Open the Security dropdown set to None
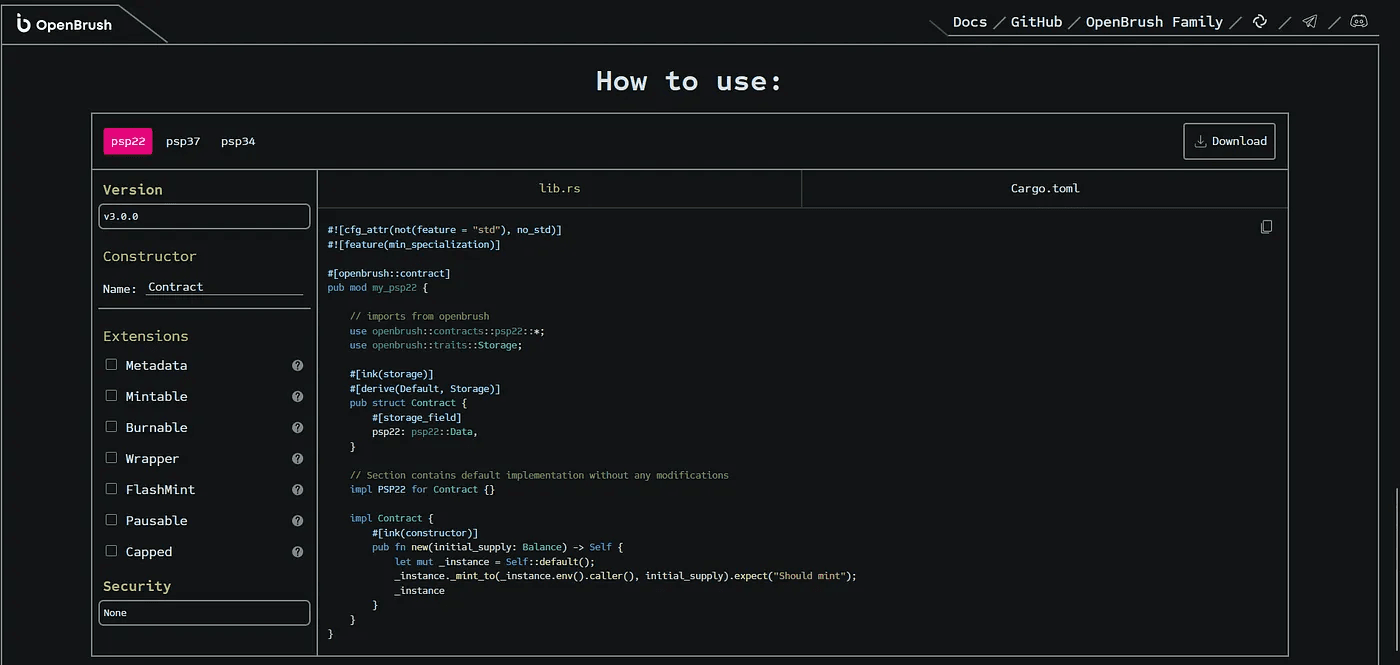Viewport: 1400px width, 665px height. click(204, 612)
